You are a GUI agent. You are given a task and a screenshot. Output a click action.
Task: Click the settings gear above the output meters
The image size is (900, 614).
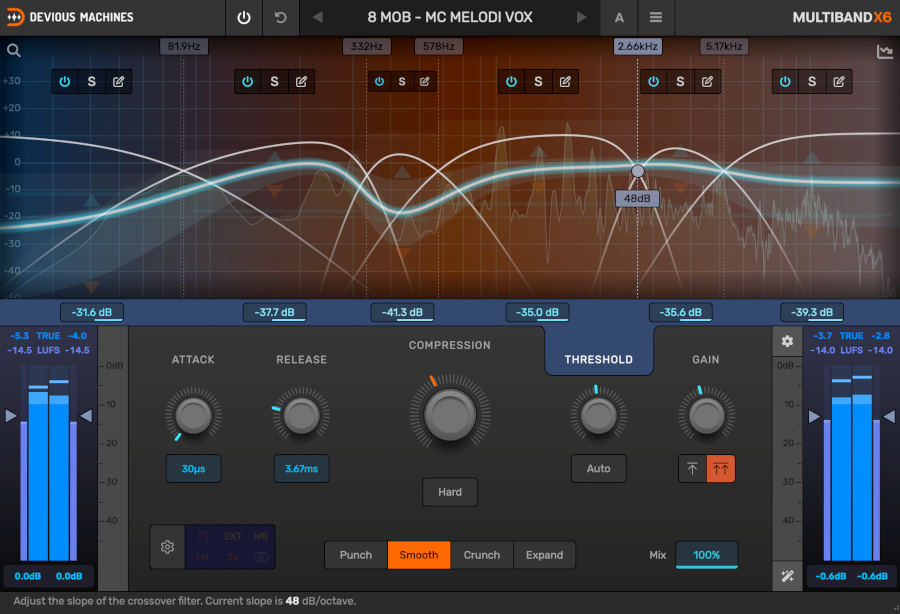click(787, 341)
